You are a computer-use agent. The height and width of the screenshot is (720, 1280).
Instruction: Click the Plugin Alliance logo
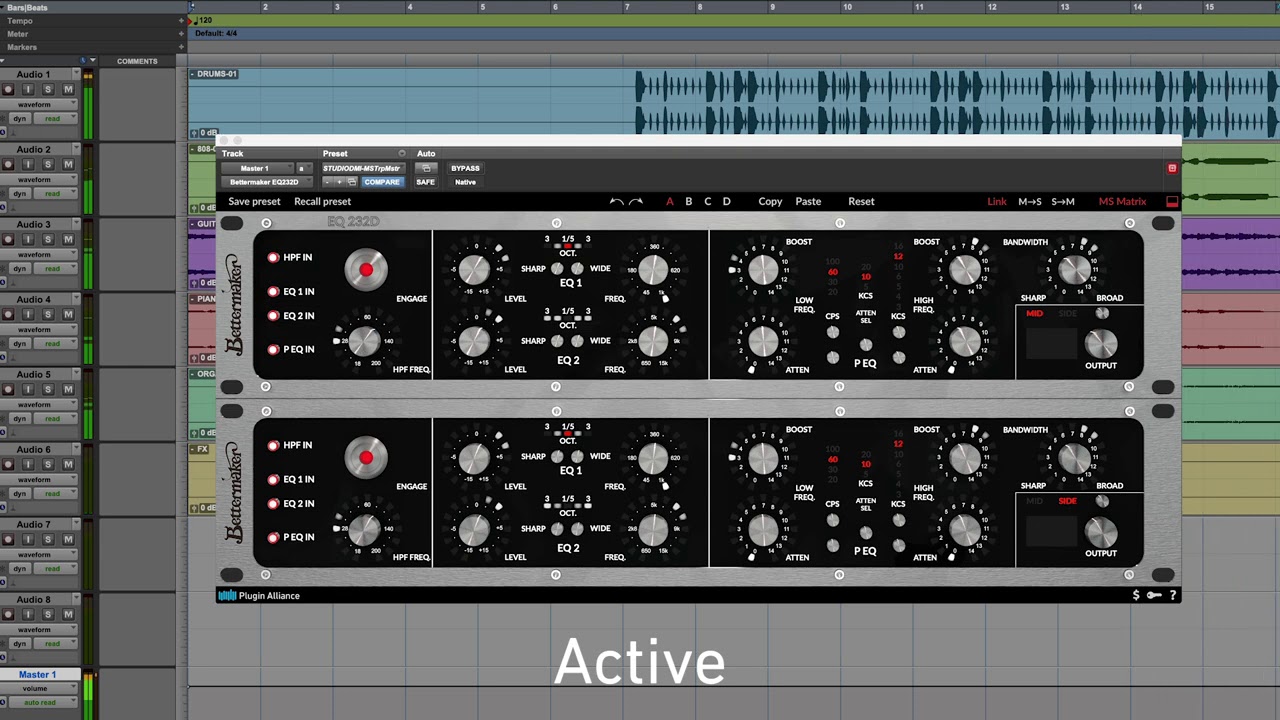pos(259,596)
